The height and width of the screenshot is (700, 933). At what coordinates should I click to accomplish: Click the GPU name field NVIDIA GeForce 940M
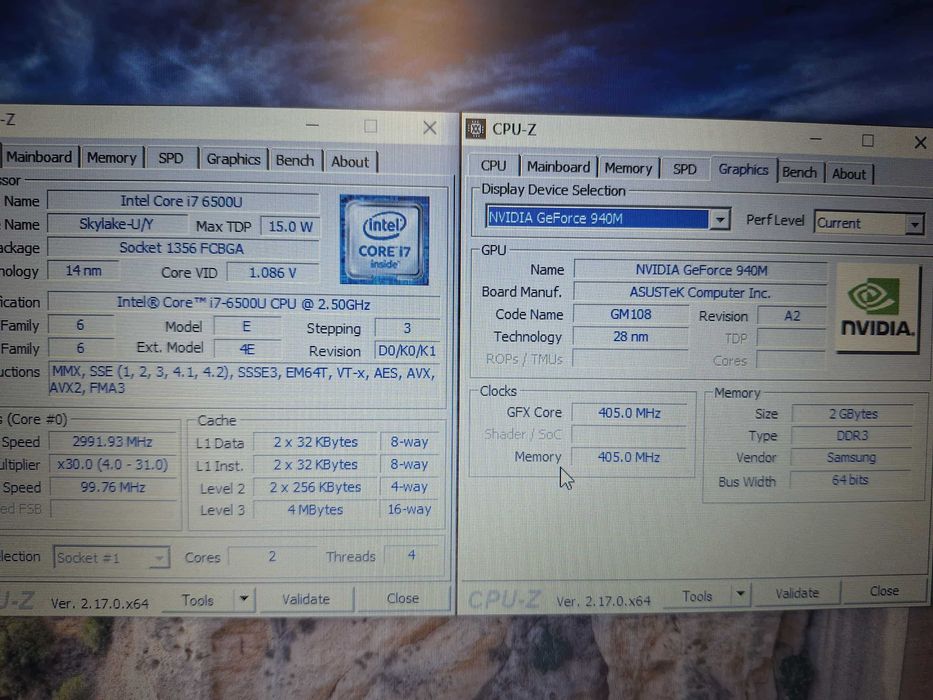click(701, 270)
